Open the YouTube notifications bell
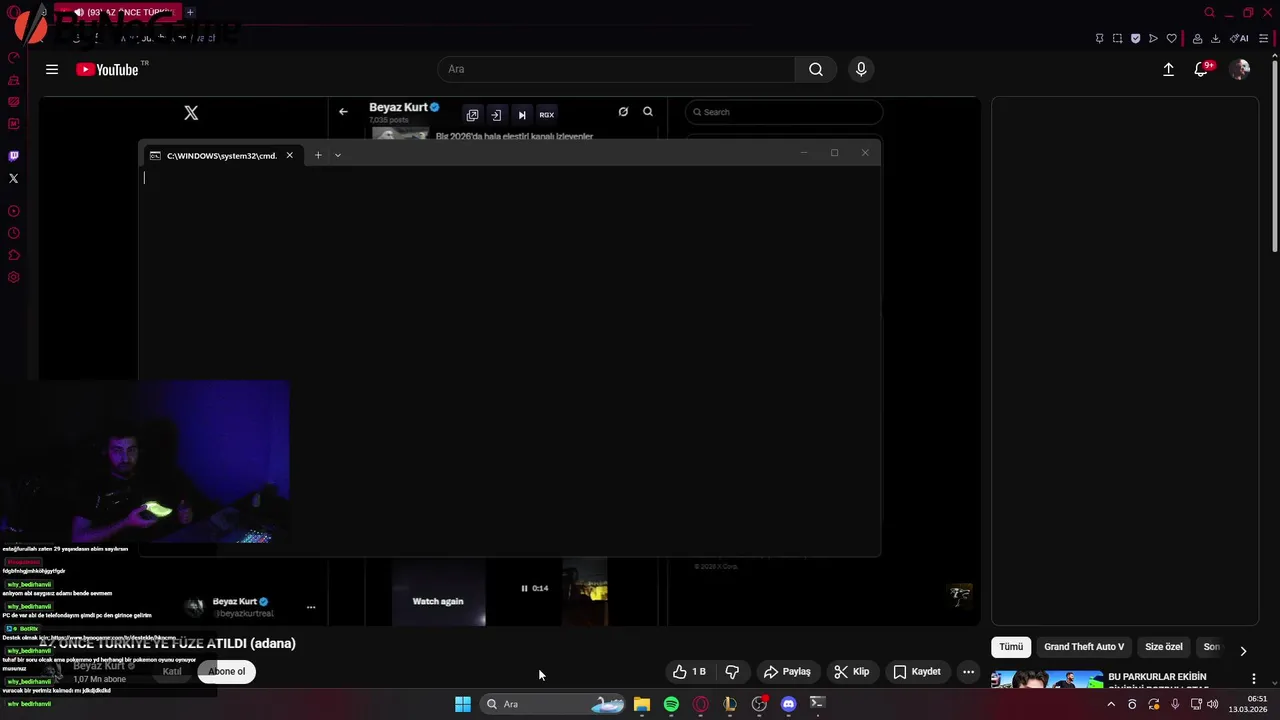The height and width of the screenshot is (720, 1280). pos(1202,69)
